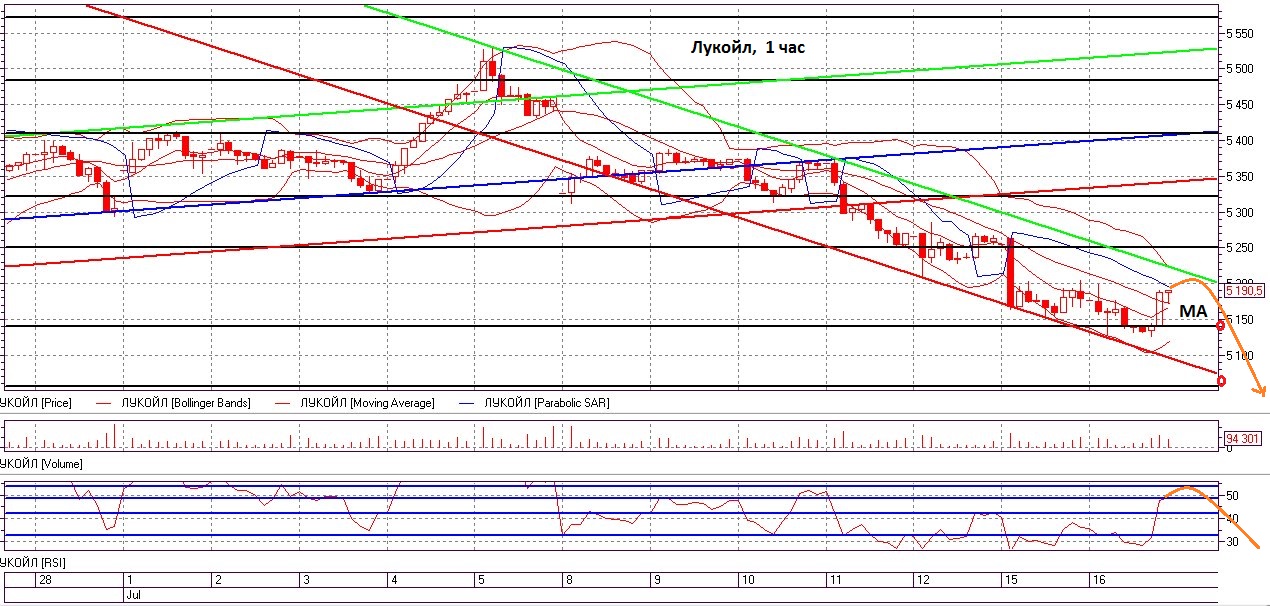Click date label 4 on time axis
This screenshot has width=1270, height=606.
coord(394,580)
